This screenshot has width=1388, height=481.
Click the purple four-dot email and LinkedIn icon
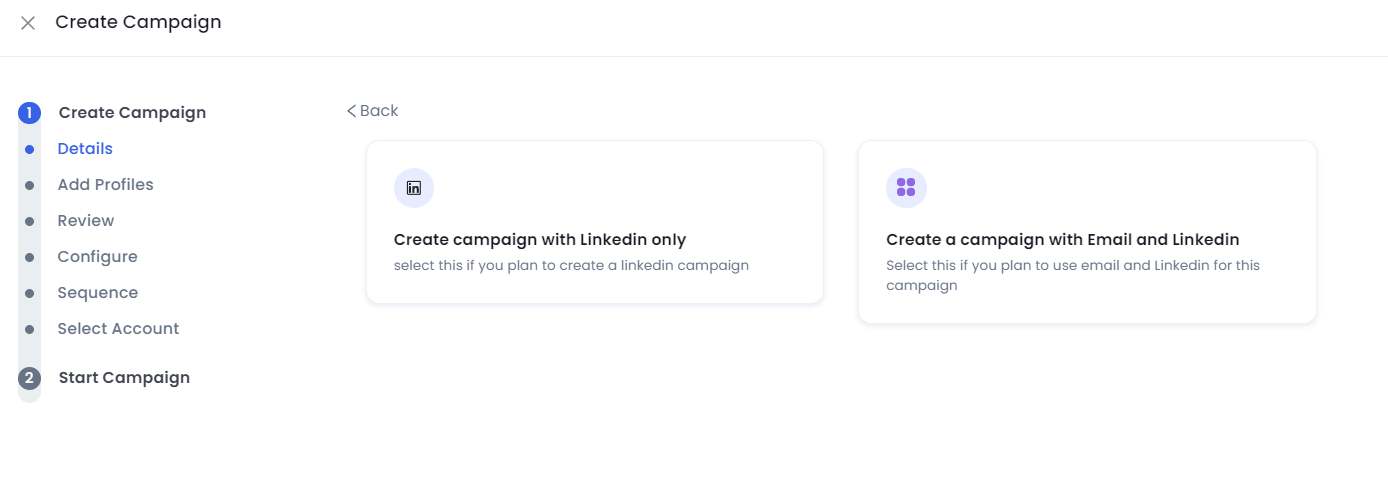906,187
